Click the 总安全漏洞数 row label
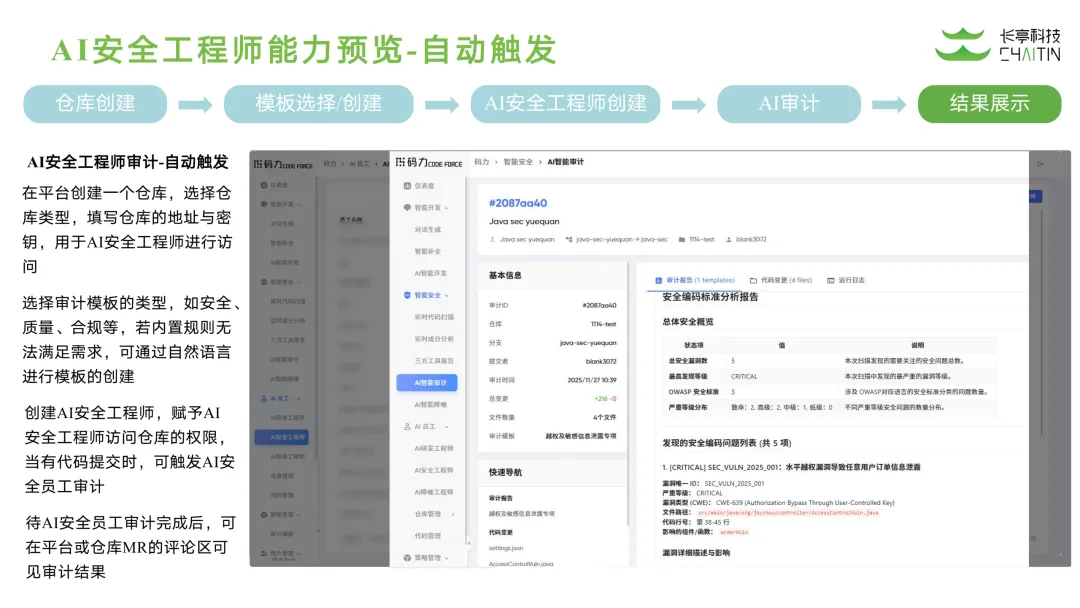The image size is (1080, 608). [687, 361]
